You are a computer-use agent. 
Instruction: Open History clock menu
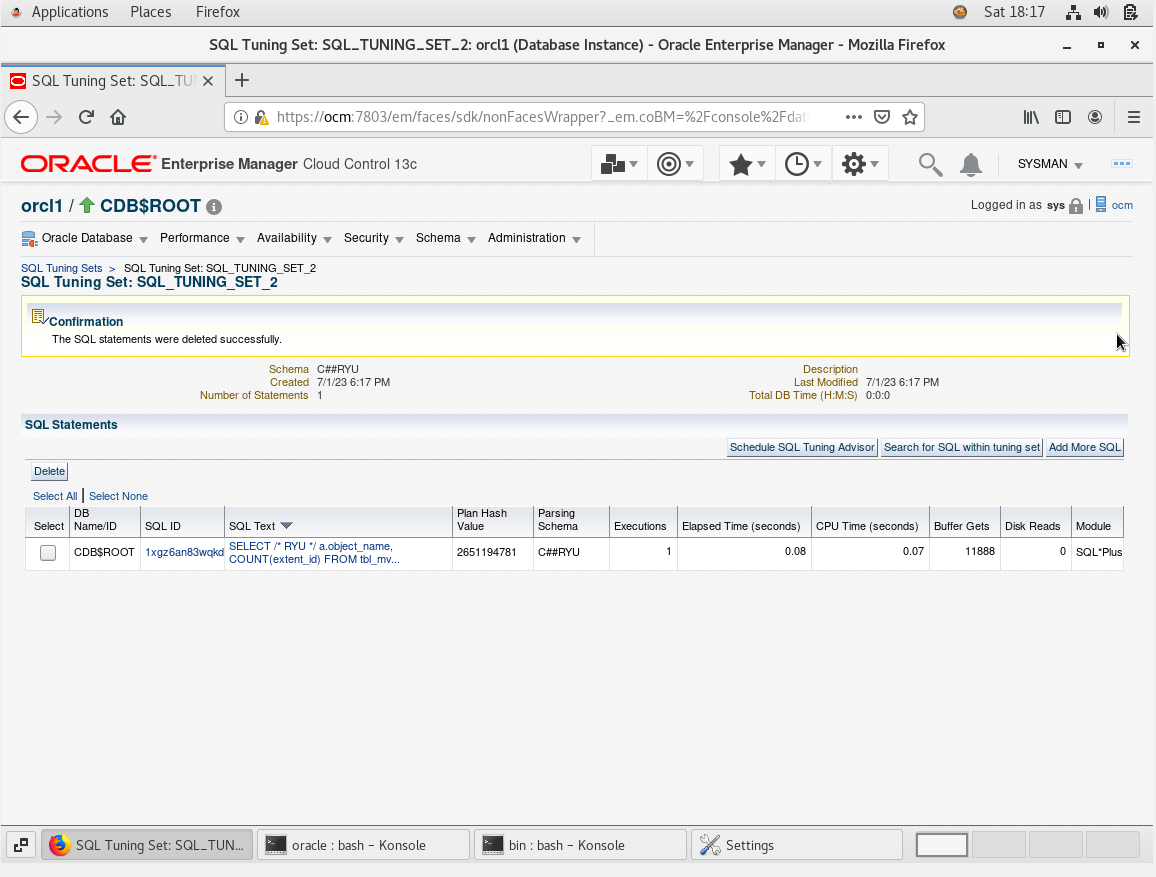803,164
